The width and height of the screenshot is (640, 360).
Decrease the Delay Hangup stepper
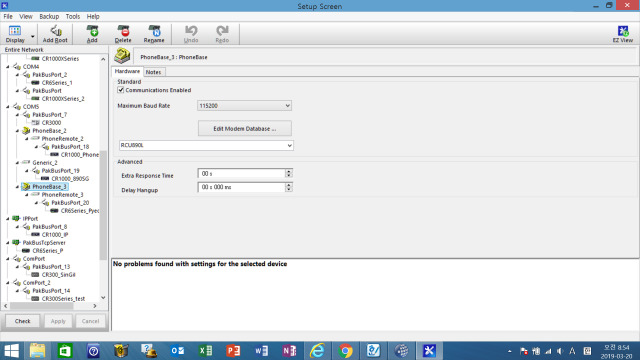pyautogui.click(x=289, y=190)
